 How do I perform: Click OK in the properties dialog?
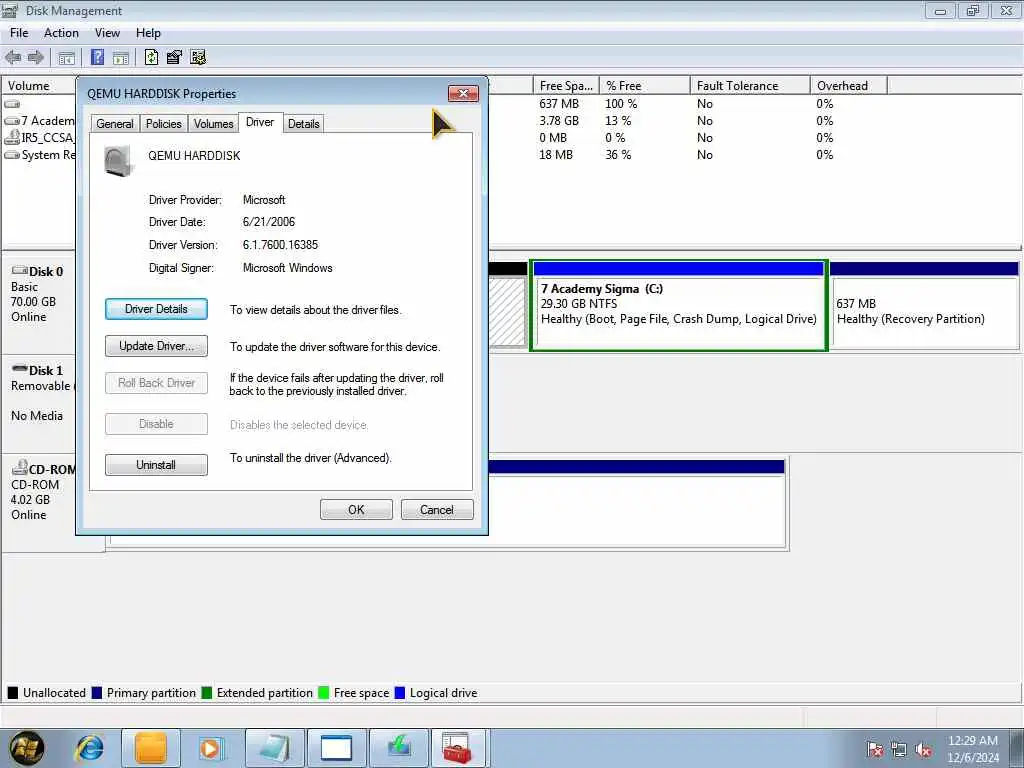pos(356,509)
